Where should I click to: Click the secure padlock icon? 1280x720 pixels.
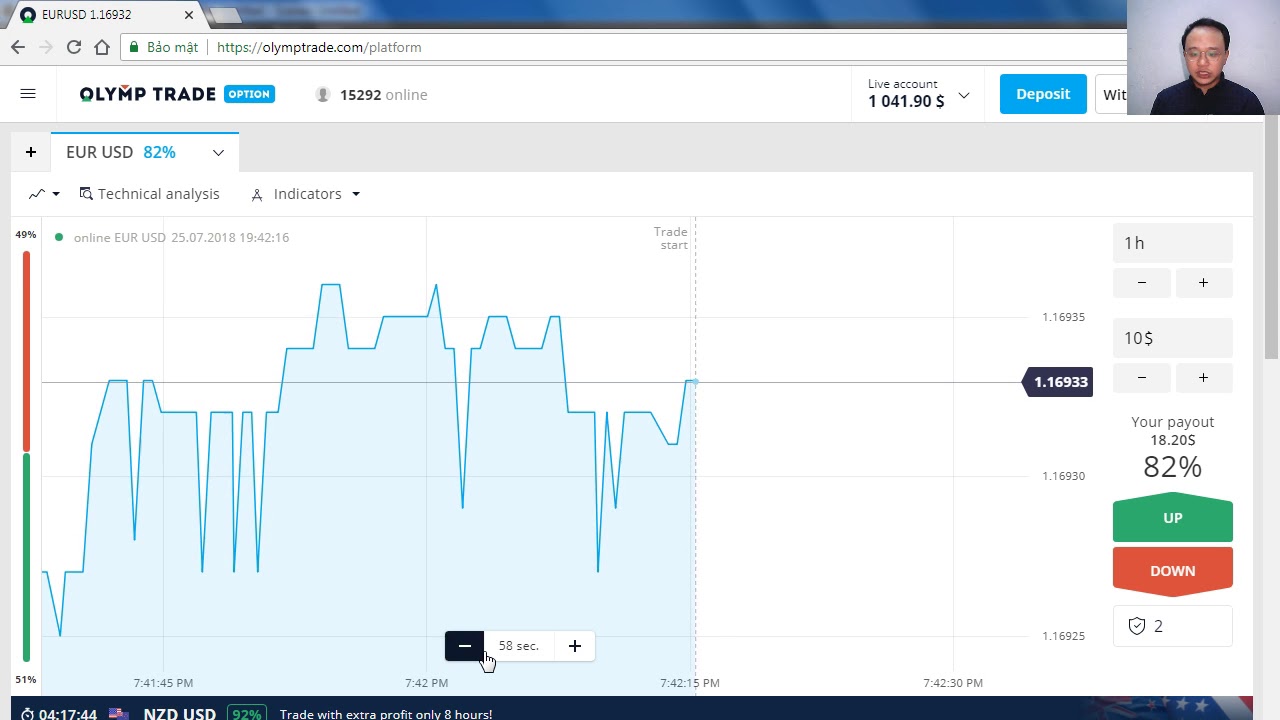pos(134,47)
